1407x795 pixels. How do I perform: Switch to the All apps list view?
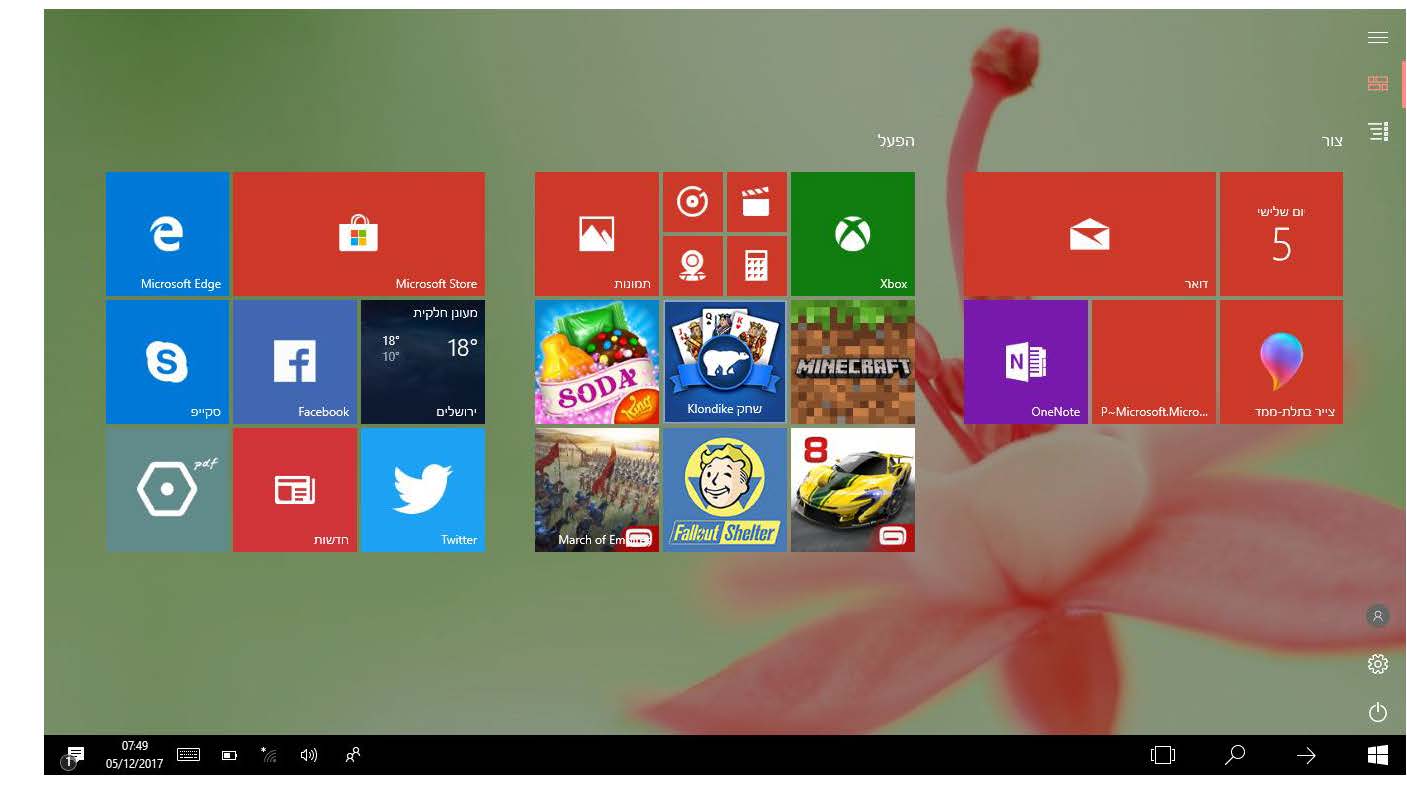(x=1378, y=131)
